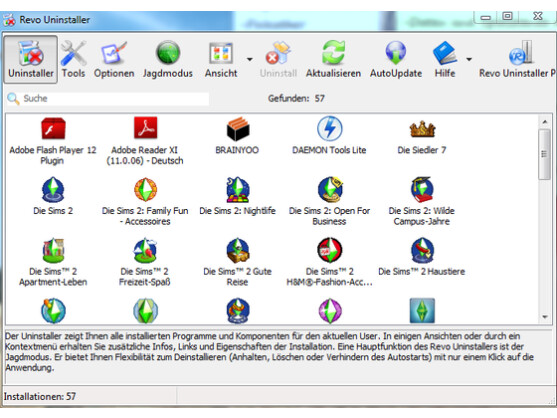
Task: Activate Jagdmodus hunter mode
Action: 168,59
